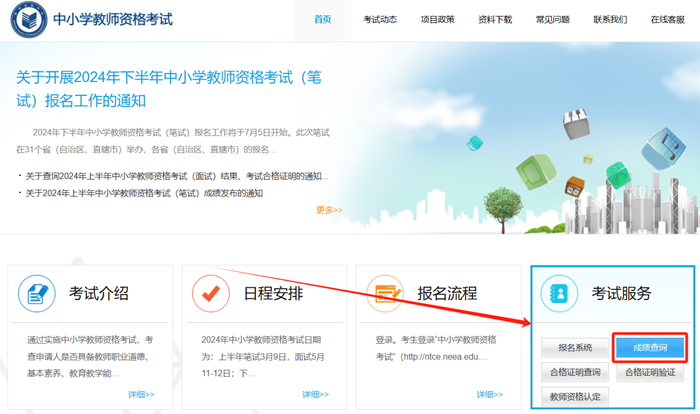This screenshot has height=414, width=700.
Task: Select 资料下载 navigation item
Action: coord(495,20)
